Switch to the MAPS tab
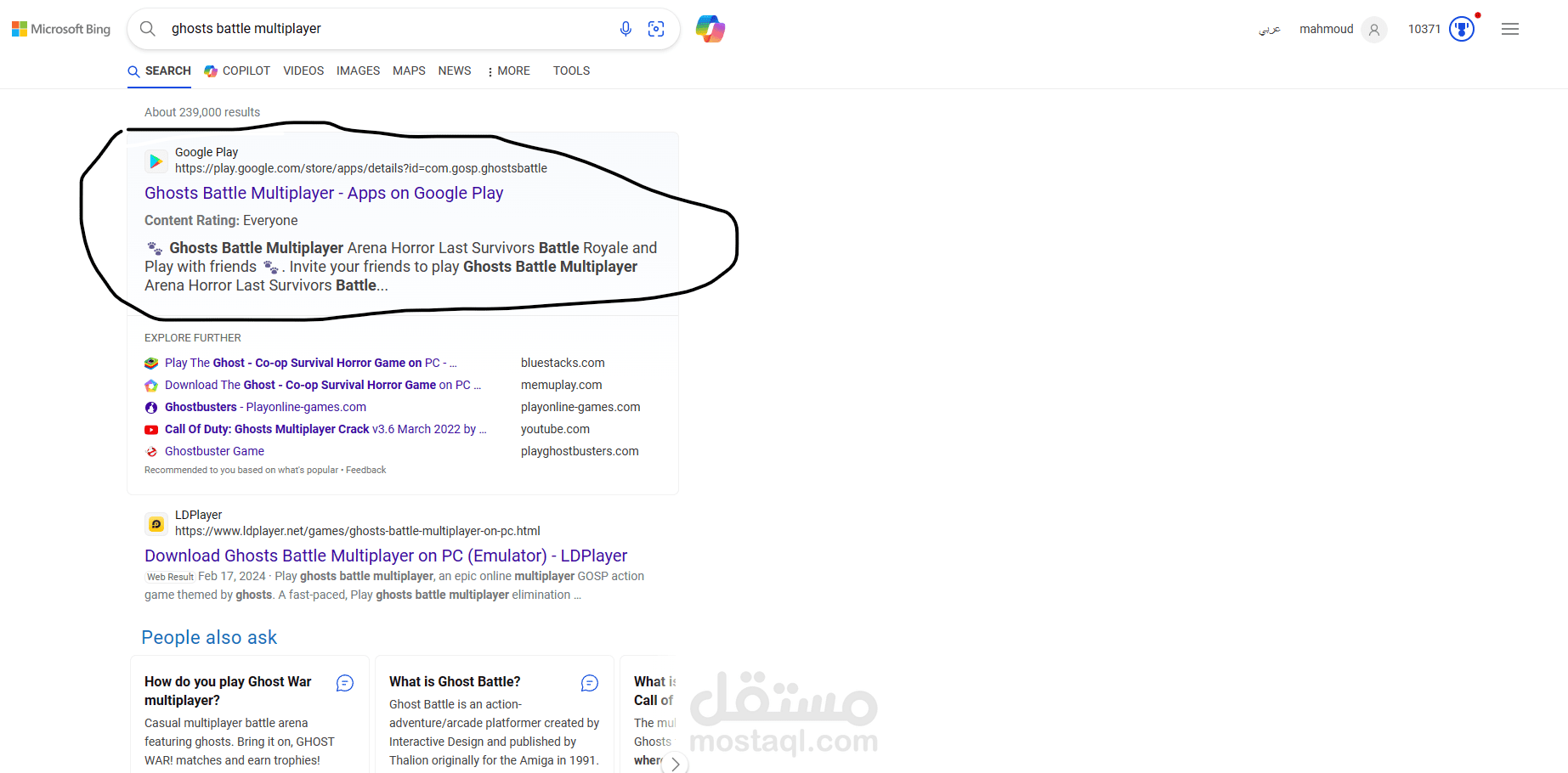Screen dimensions: 1568x773 tap(409, 71)
